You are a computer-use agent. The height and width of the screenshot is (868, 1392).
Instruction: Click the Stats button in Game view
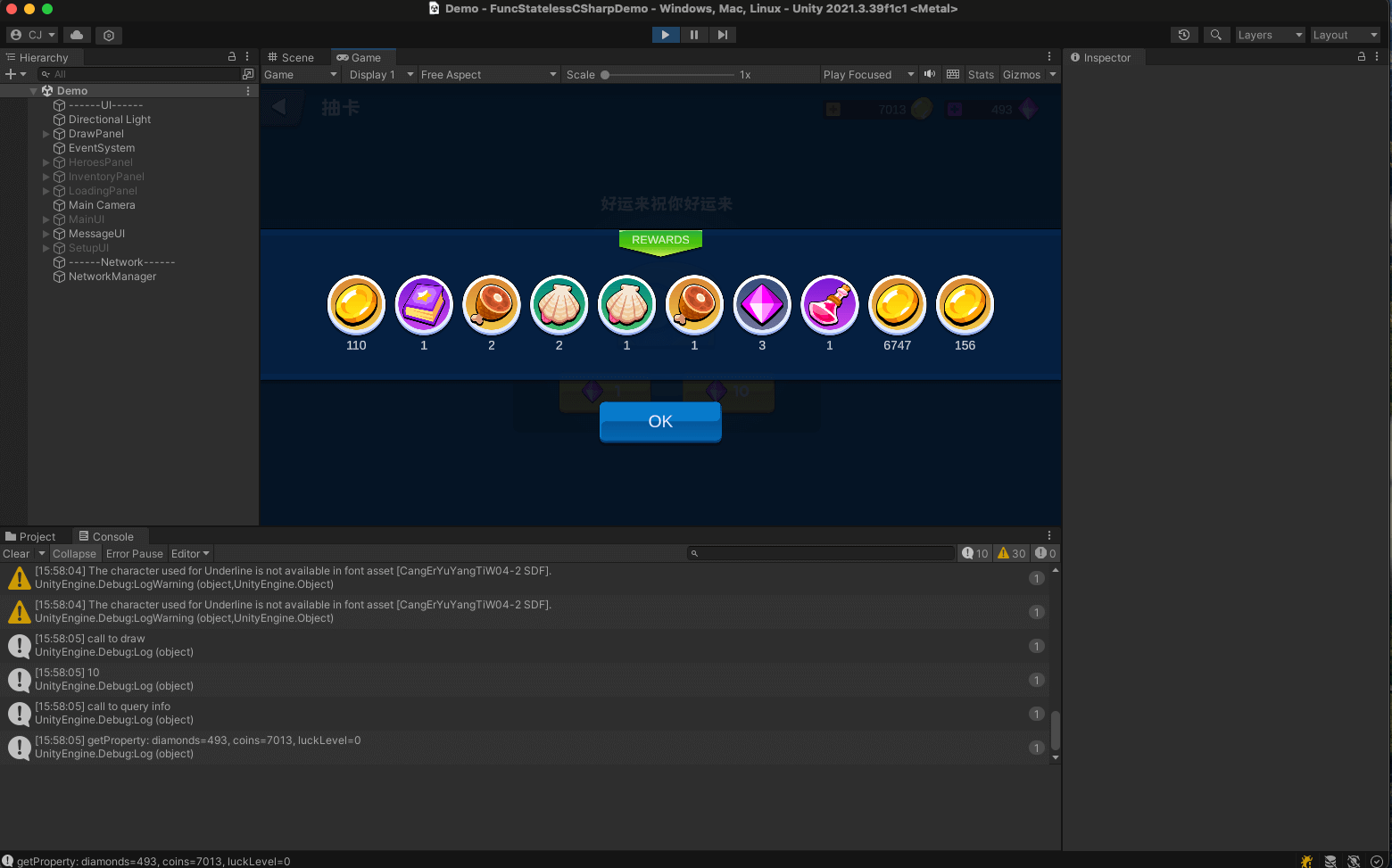(x=981, y=75)
